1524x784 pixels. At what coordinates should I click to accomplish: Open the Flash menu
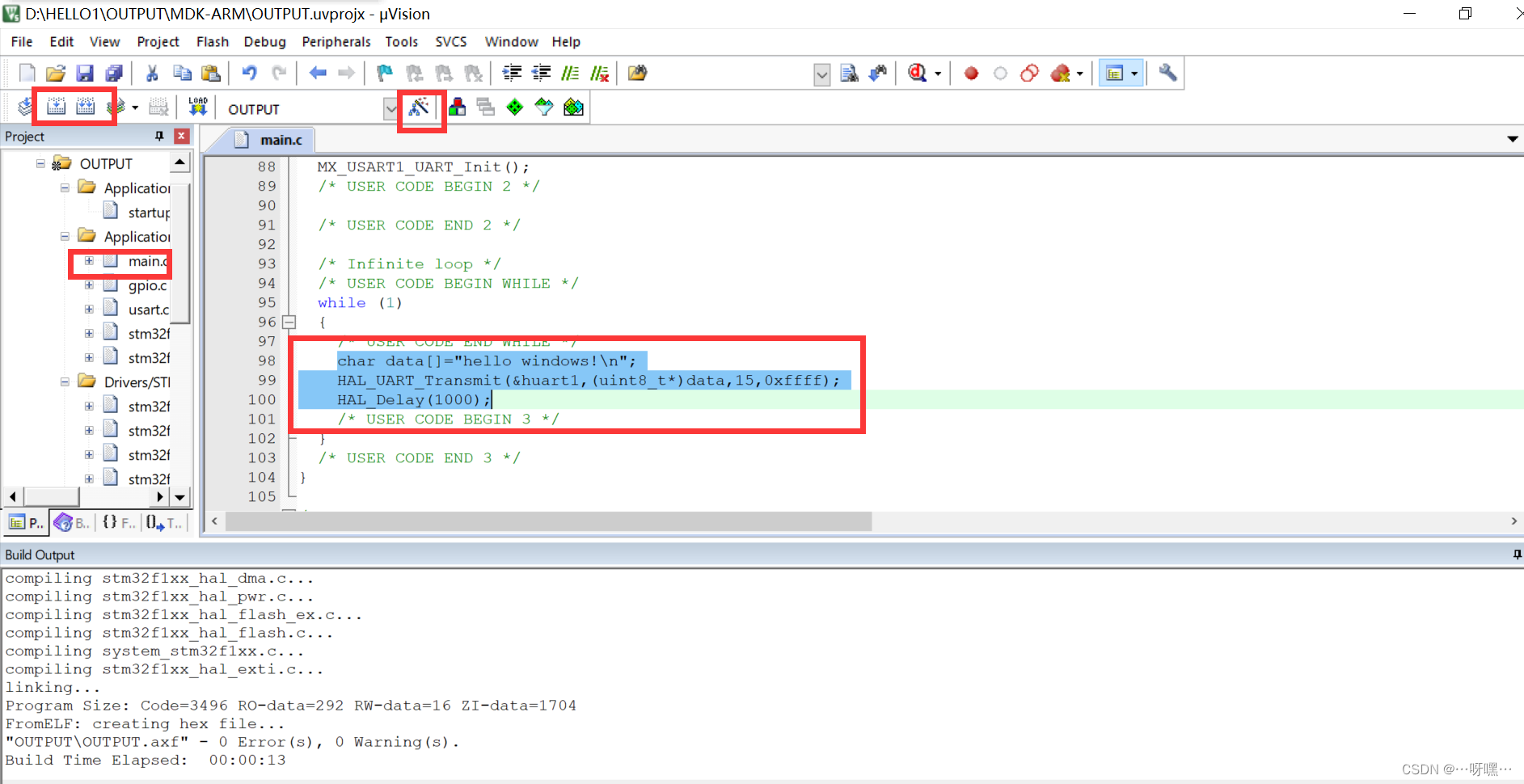pos(213,42)
